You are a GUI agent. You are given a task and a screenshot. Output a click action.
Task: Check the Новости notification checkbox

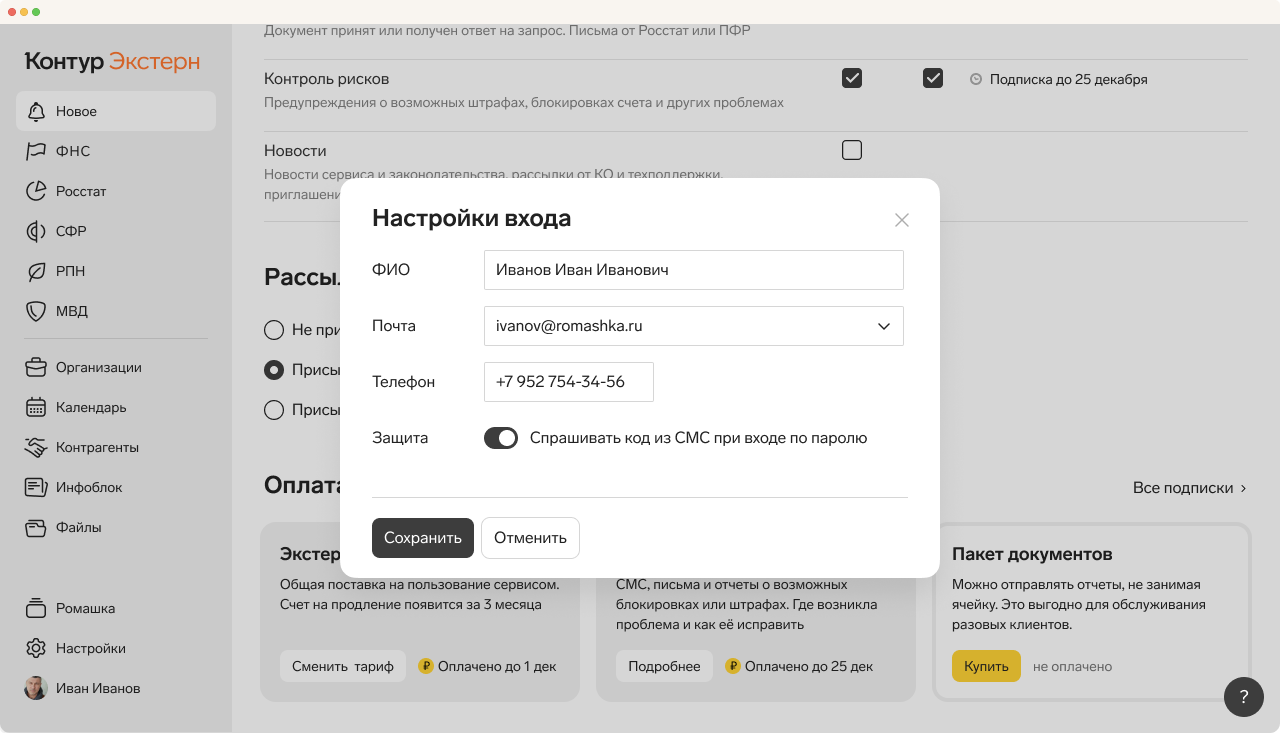pyautogui.click(x=852, y=150)
